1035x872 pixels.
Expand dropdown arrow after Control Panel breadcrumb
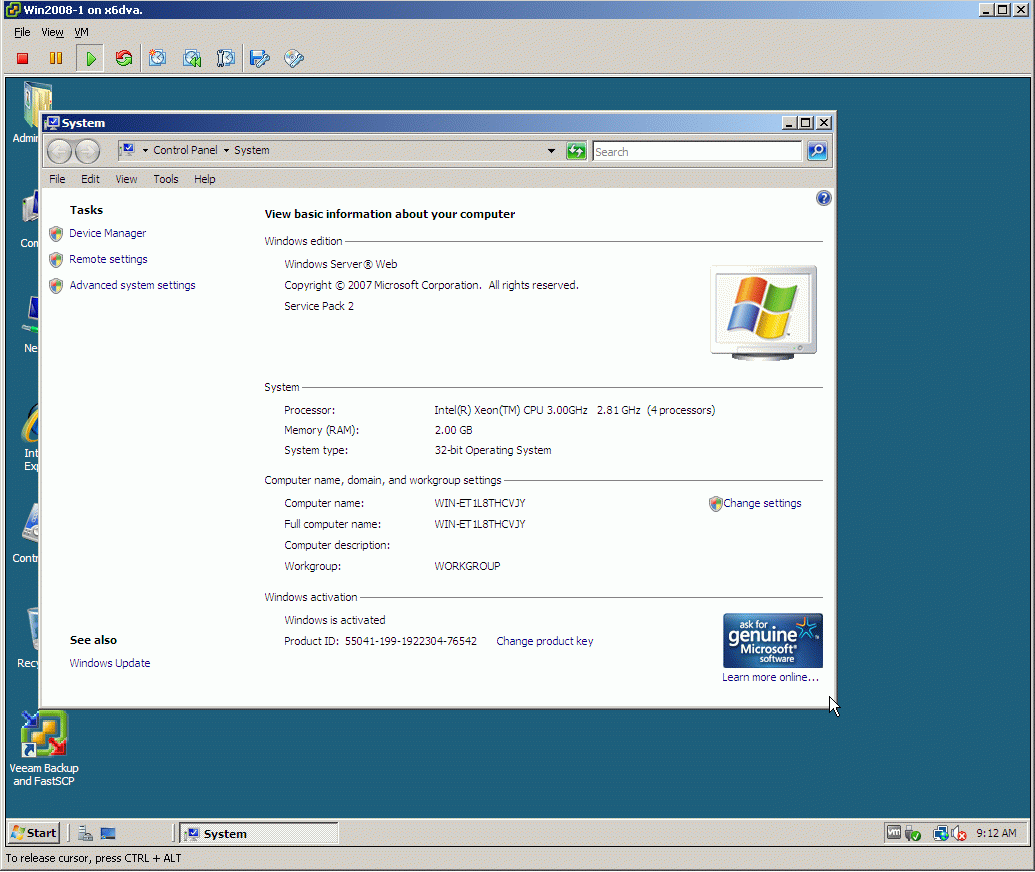click(x=226, y=151)
